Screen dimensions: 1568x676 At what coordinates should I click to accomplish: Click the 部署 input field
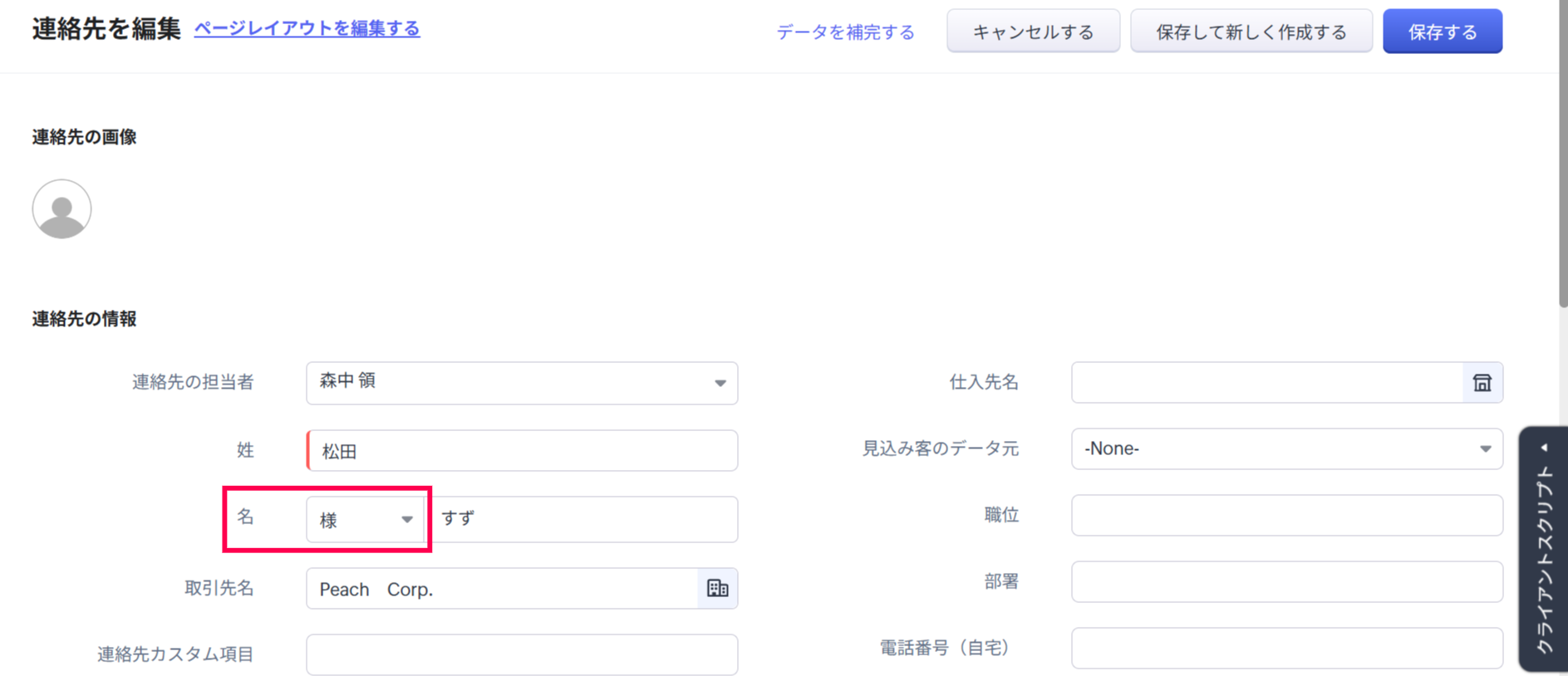click(1285, 582)
